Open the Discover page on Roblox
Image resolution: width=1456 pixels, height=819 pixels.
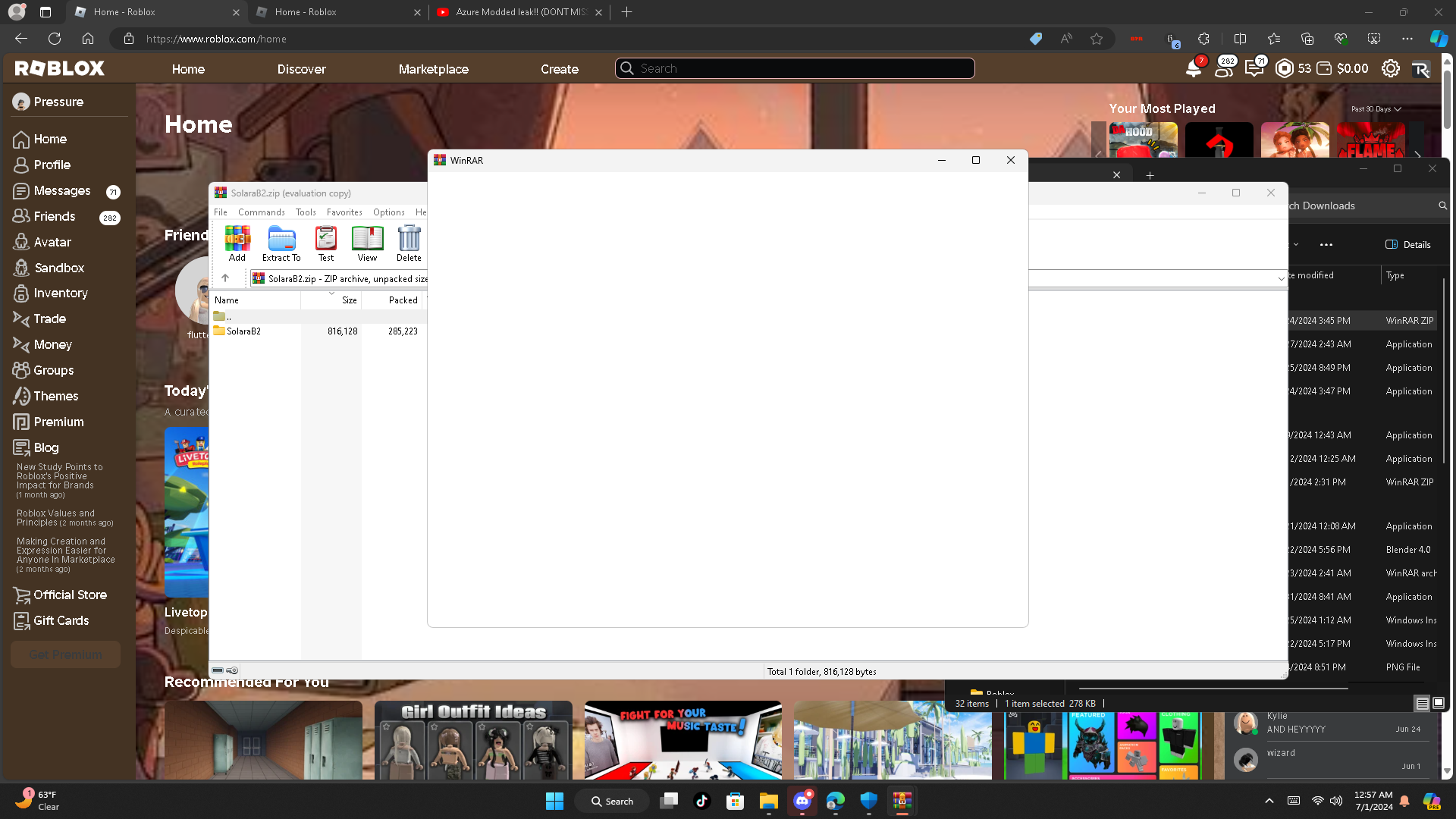pos(301,69)
